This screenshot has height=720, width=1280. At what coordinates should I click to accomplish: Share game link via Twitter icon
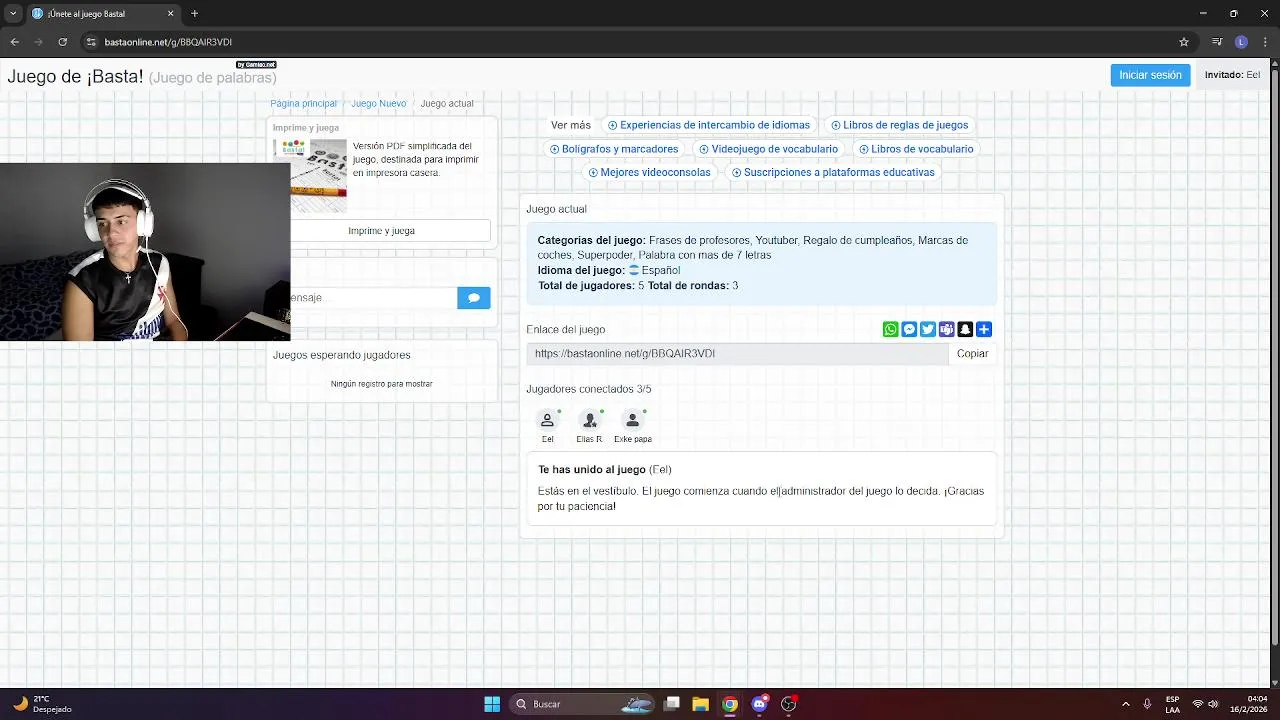tap(928, 329)
